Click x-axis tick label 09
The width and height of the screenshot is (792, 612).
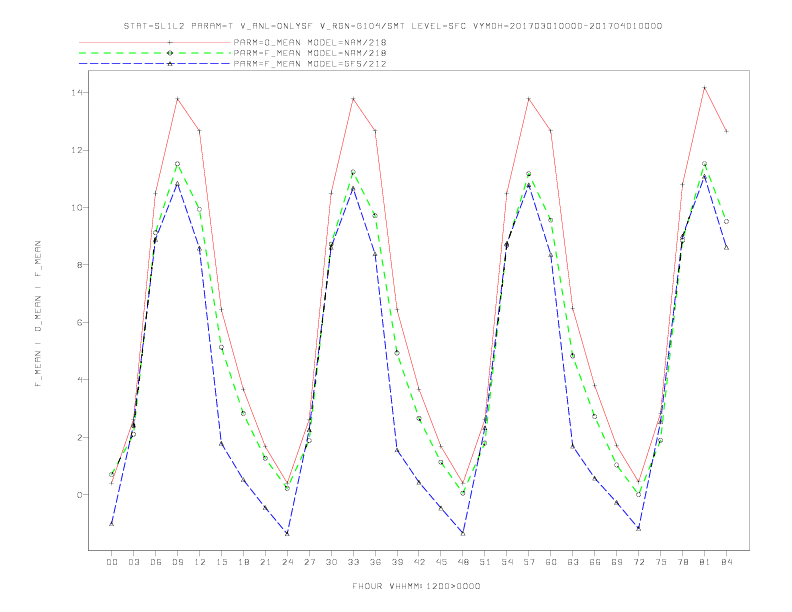click(x=177, y=562)
